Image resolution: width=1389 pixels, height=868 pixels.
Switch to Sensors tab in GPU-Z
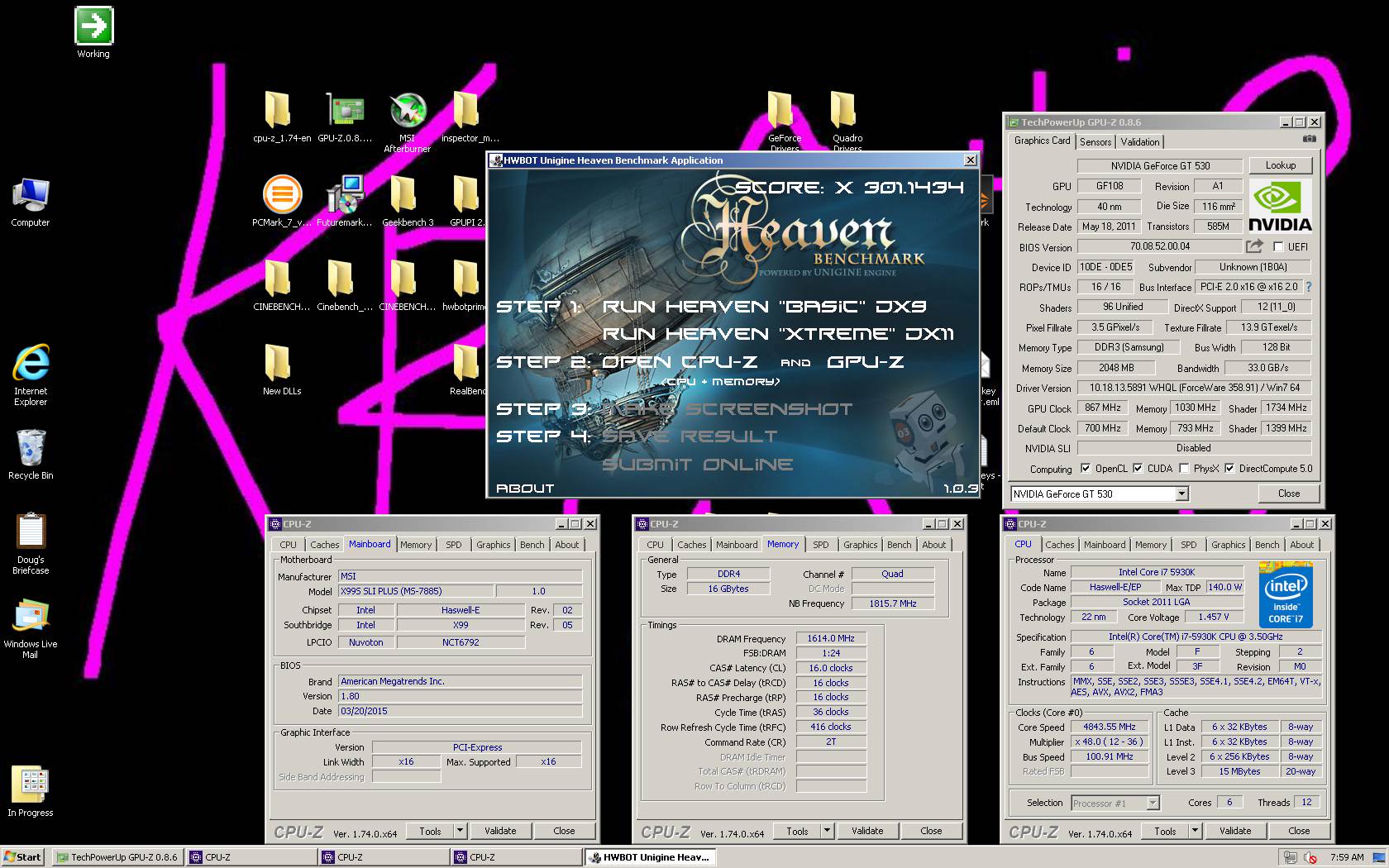[x=1095, y=142]
